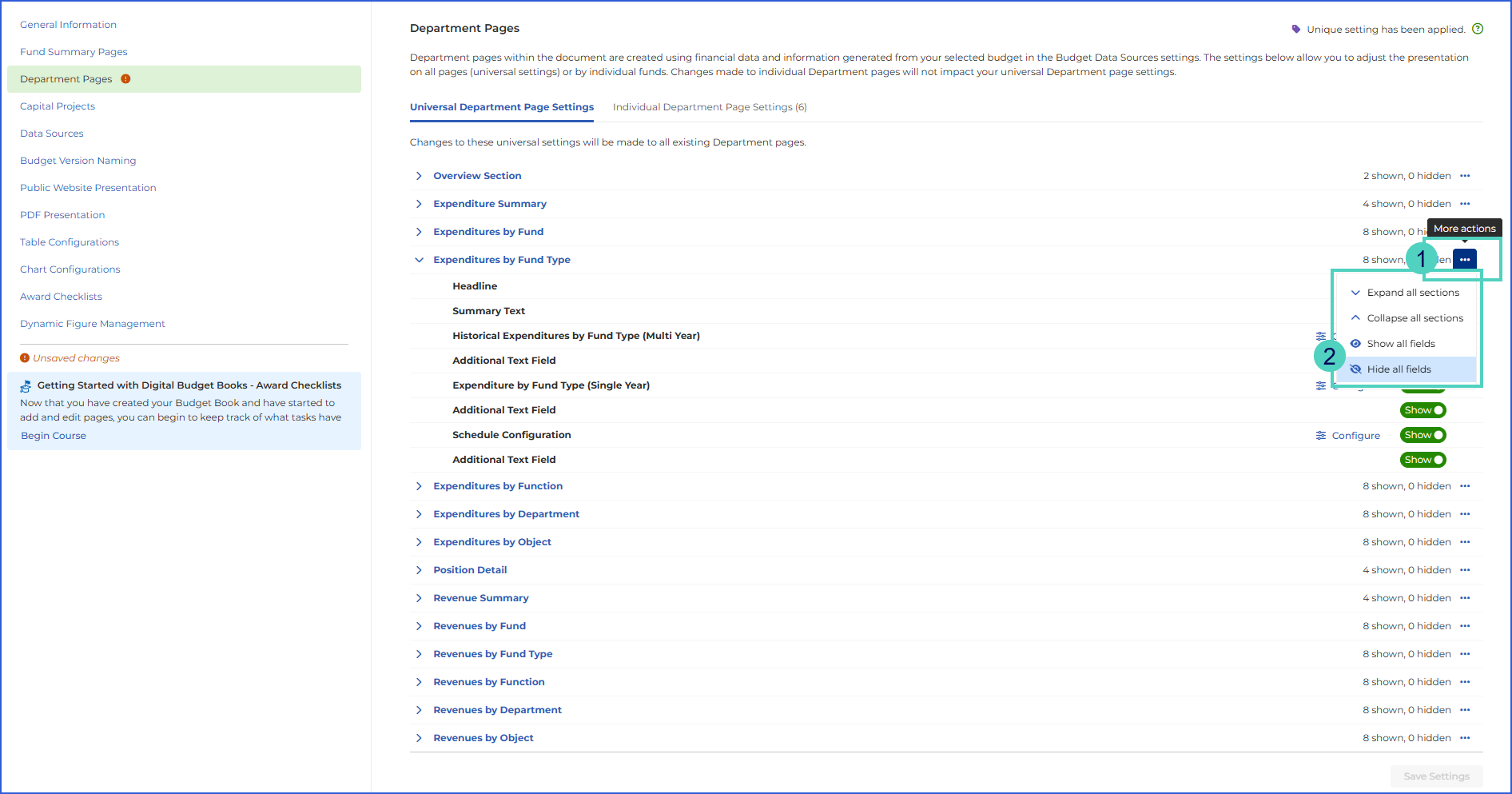This screenshot has height=794, width=1512.
Task: Click the Save Settings button
Action: pyautogui.click(x=1436, y=776)
